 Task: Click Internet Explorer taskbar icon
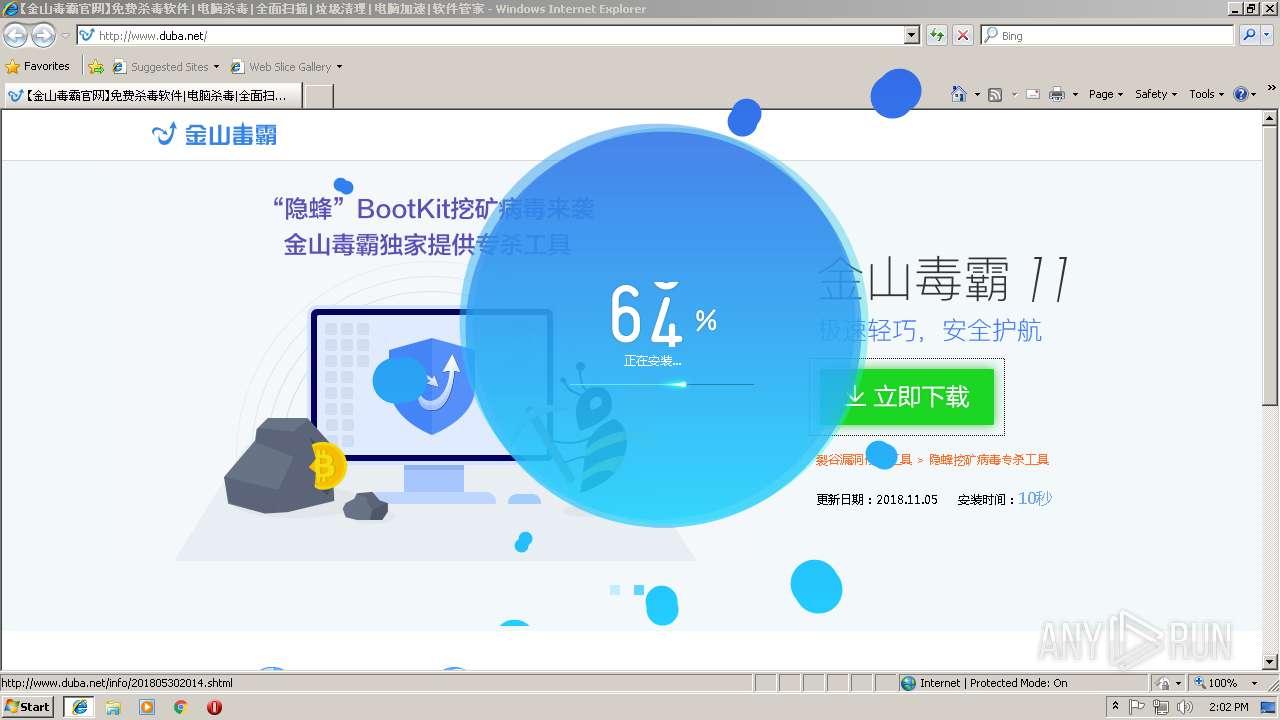(79, 707)
